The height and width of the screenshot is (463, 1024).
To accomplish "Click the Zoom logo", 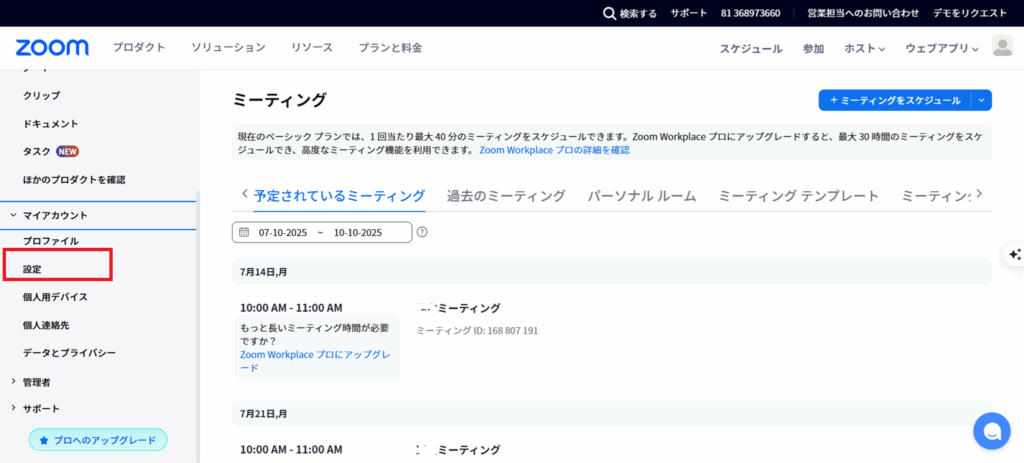I will coord(52,48).
